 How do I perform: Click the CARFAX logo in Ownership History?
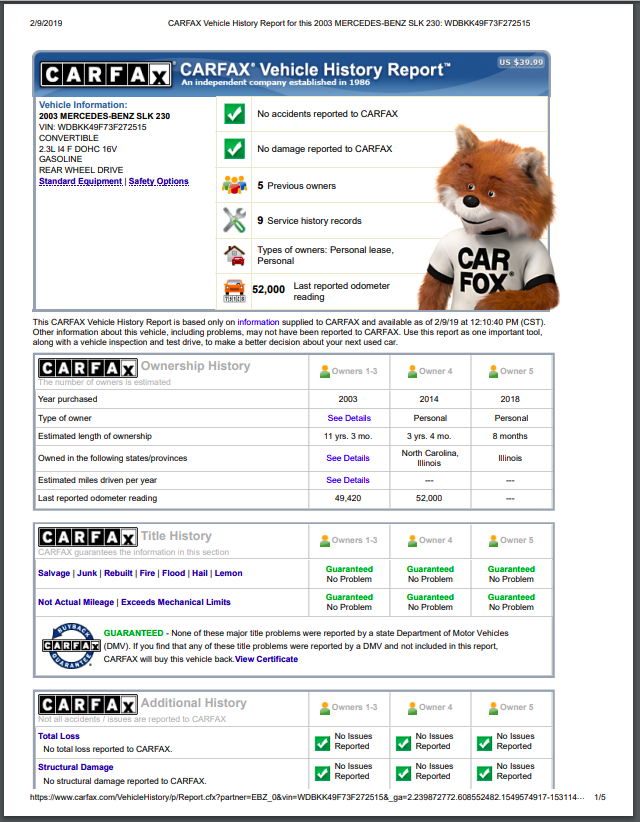pos(88,369)
